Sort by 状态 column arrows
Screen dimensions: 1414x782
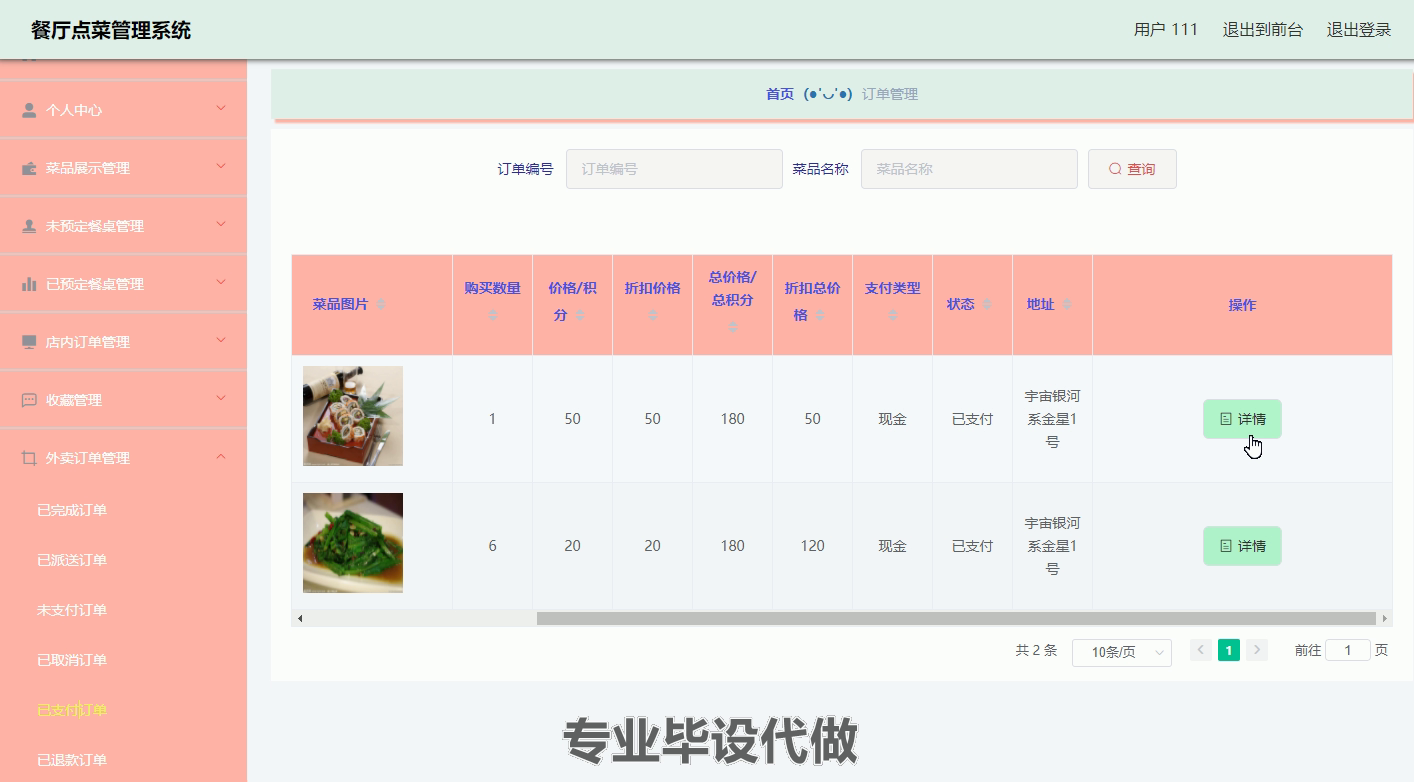[x=987, y=305]
